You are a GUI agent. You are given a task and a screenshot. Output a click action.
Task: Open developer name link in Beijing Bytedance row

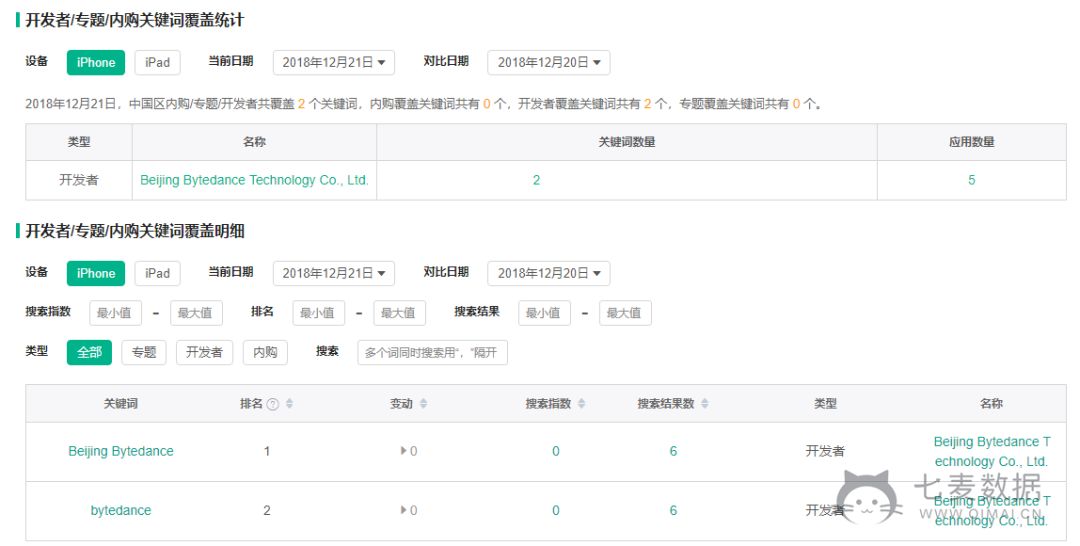[x=991, y=452]
